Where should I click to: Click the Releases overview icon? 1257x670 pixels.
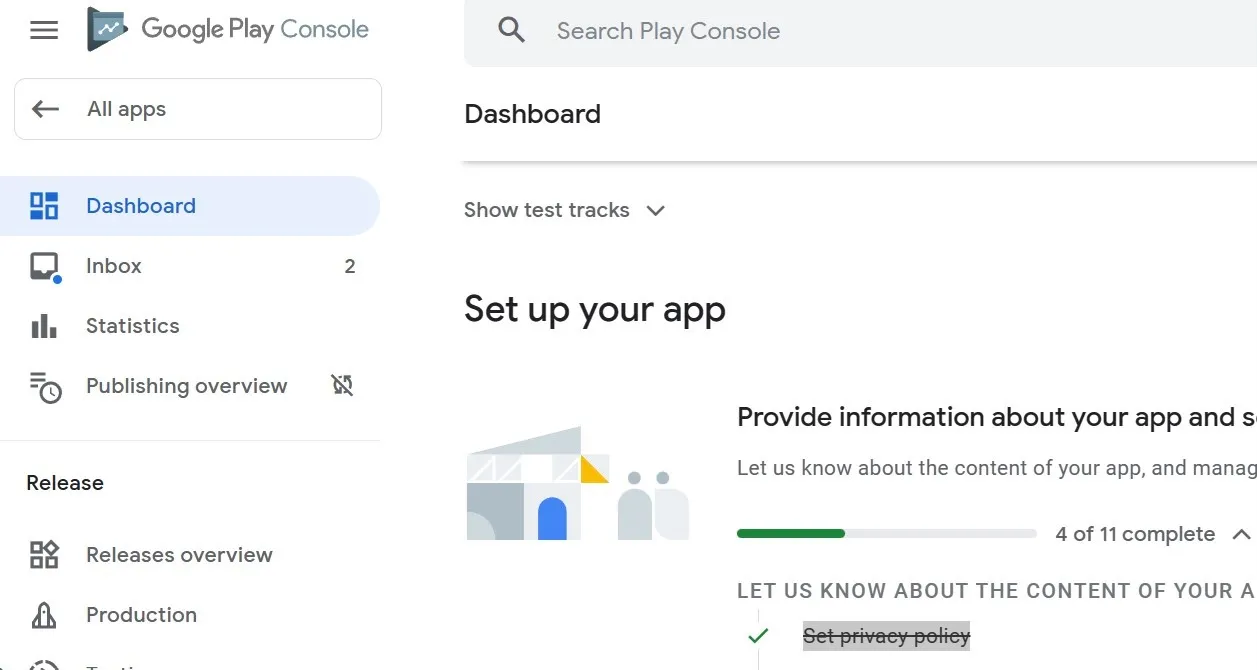44,555
